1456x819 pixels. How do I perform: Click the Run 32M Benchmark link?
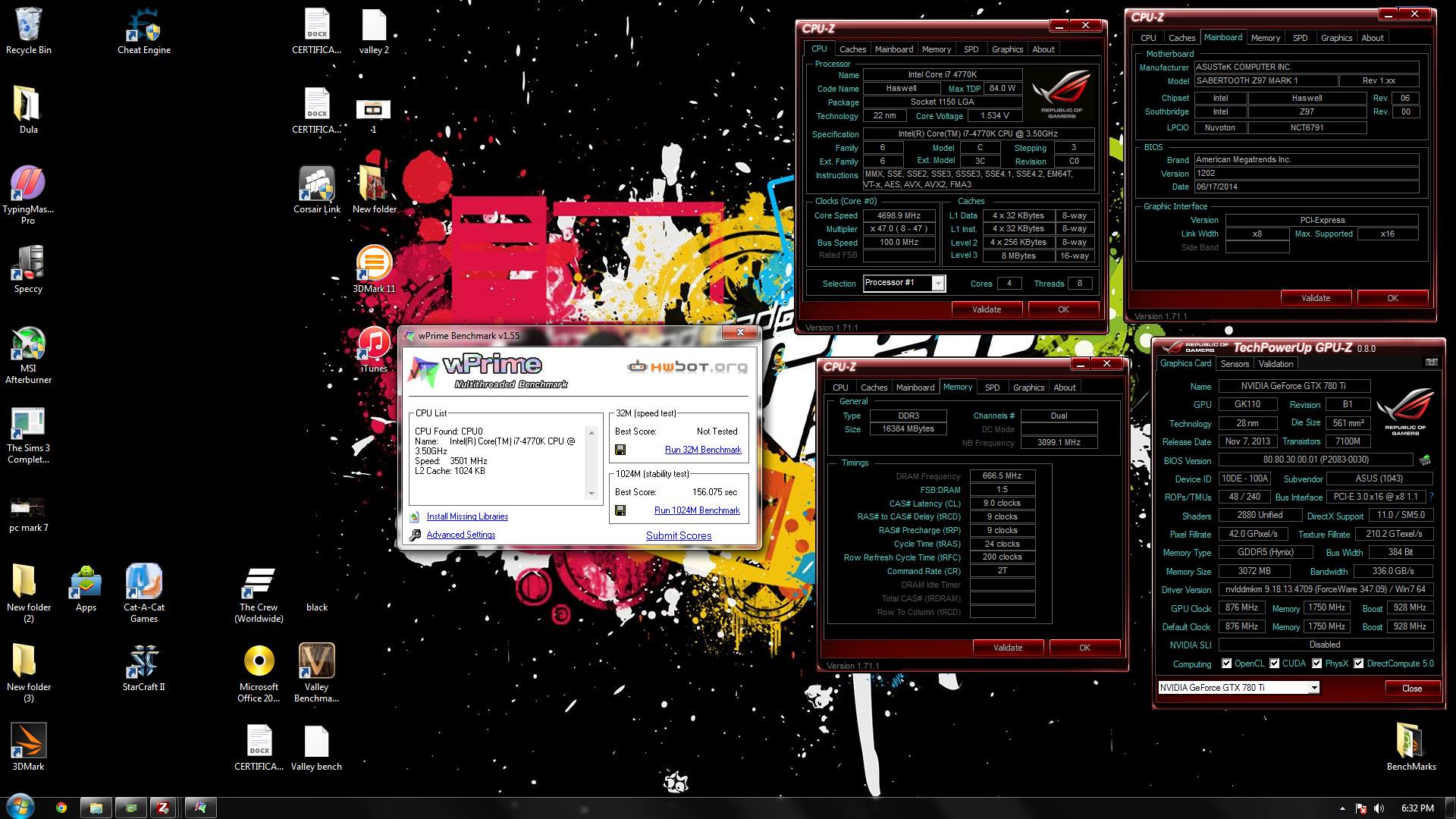tap(703, 450)
